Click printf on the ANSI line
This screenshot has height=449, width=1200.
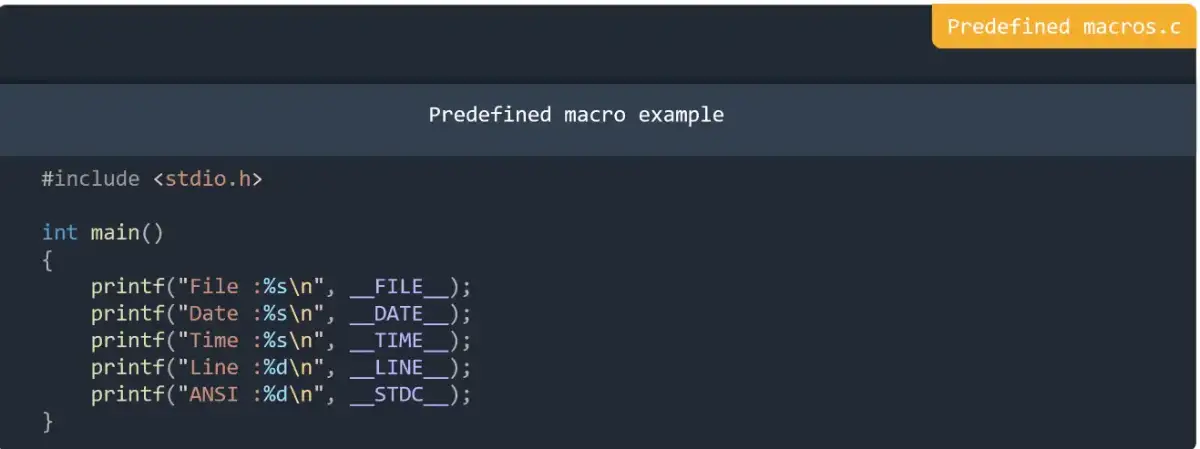tap(127, 395)
